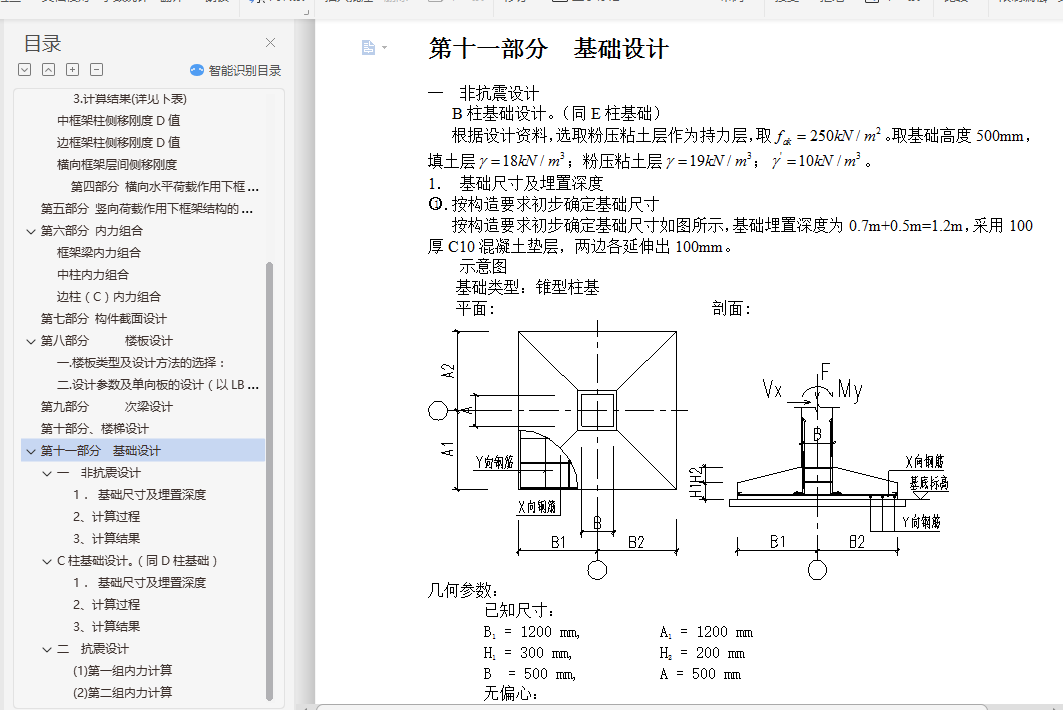Click the foundation plan view drawing

click(x=559, y=448)
